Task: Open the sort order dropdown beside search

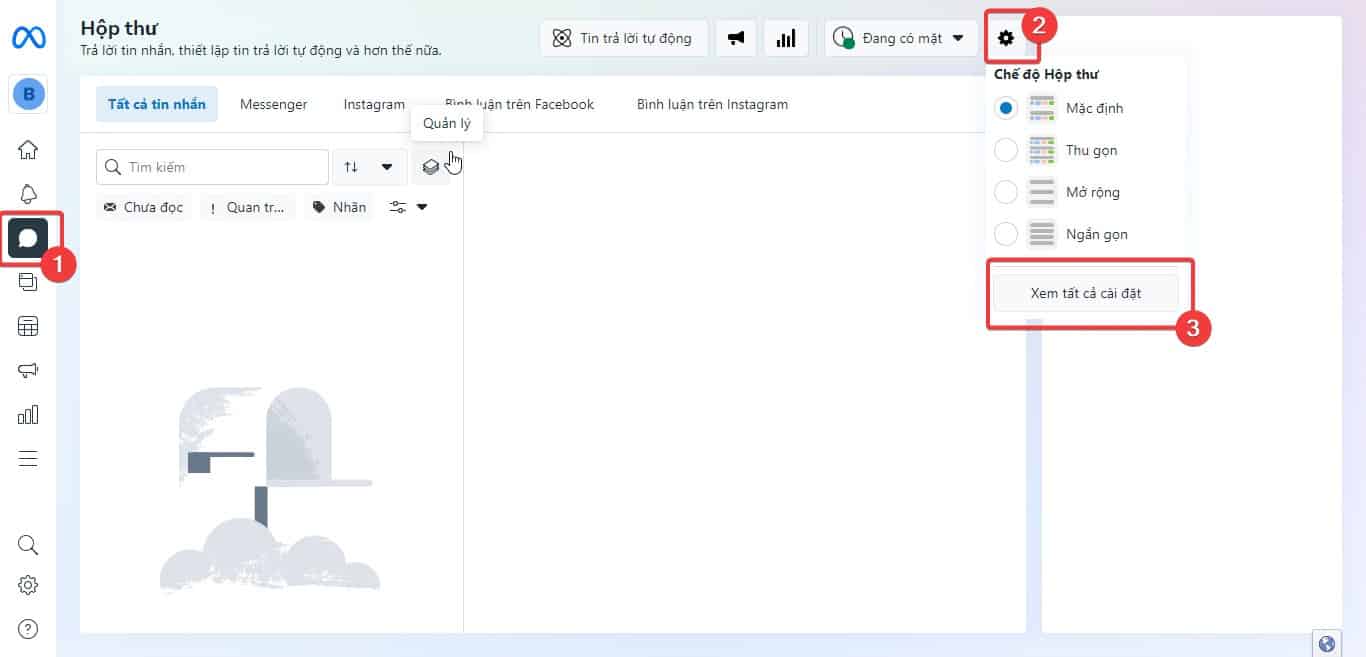Action: 368,167
